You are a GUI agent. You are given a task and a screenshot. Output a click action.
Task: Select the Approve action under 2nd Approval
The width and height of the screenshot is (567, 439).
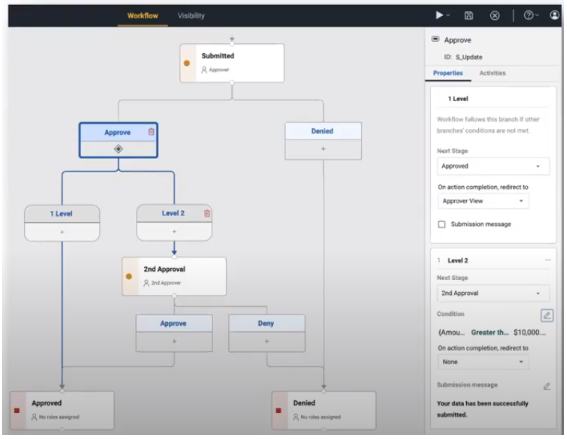[174, 333]
